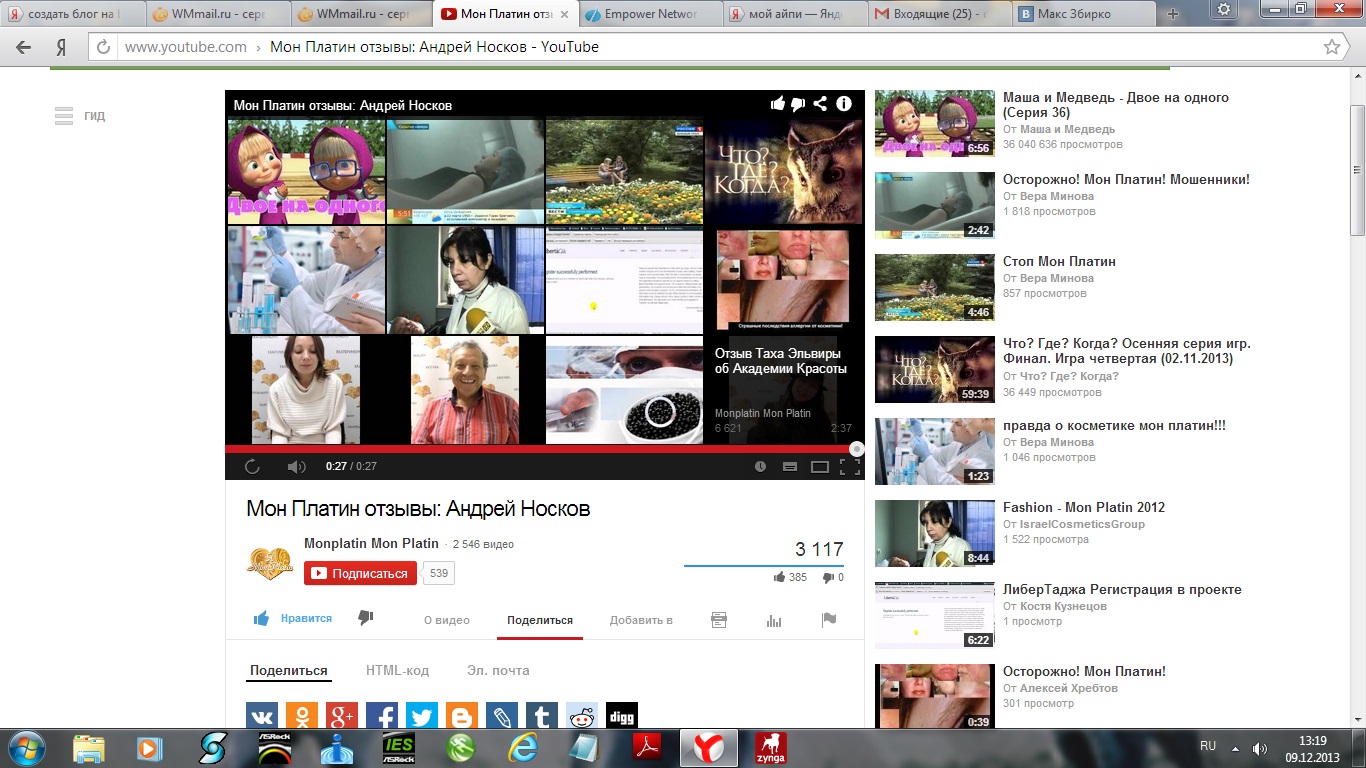Click the Mon Platin channel avatar

[x=270, y=563]
